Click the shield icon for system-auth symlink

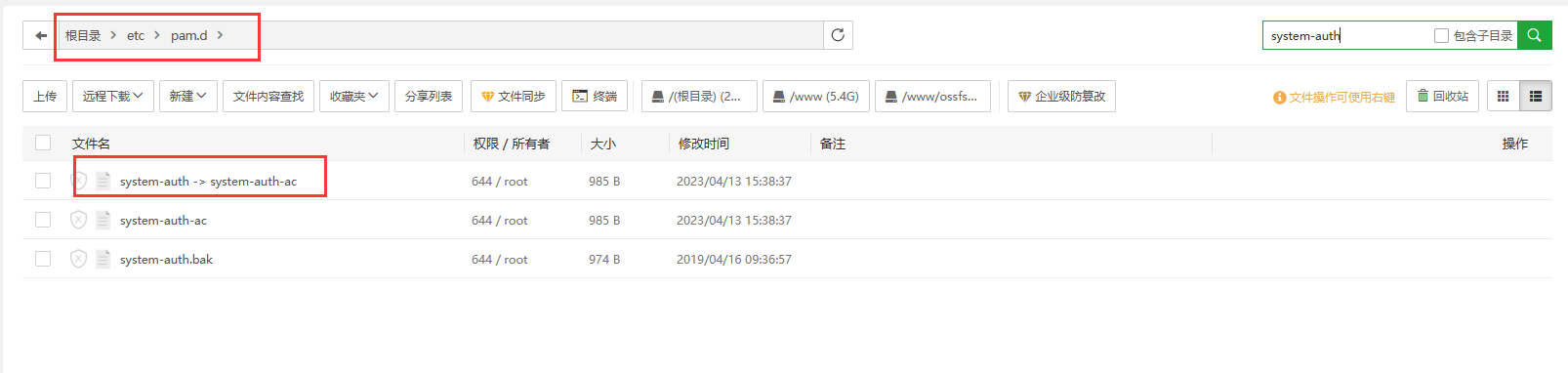click(x=79, y=181)
